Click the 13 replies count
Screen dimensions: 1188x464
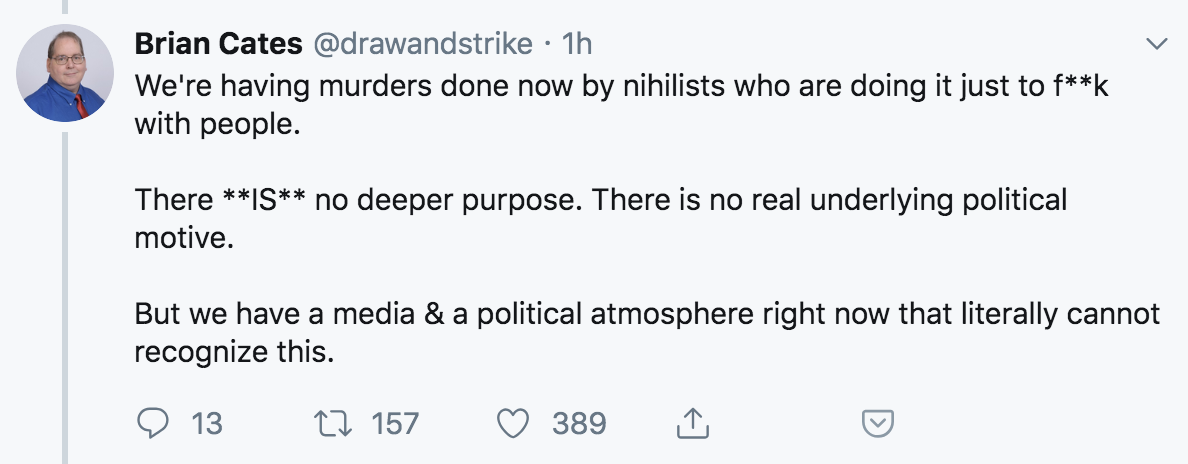pyautogui.click(x=206, y=424)
